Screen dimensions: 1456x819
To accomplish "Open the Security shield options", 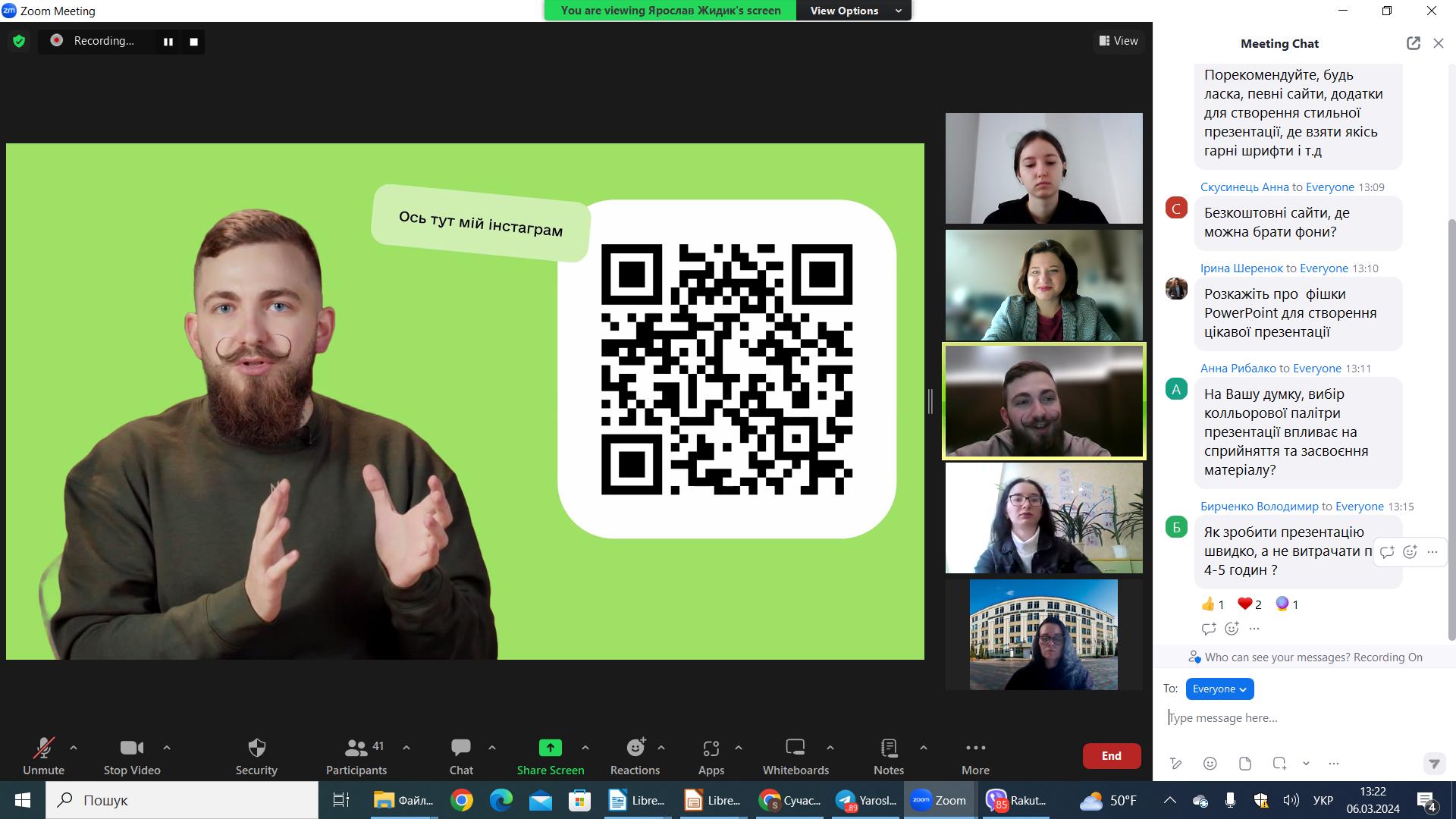I will pos(256,755).
